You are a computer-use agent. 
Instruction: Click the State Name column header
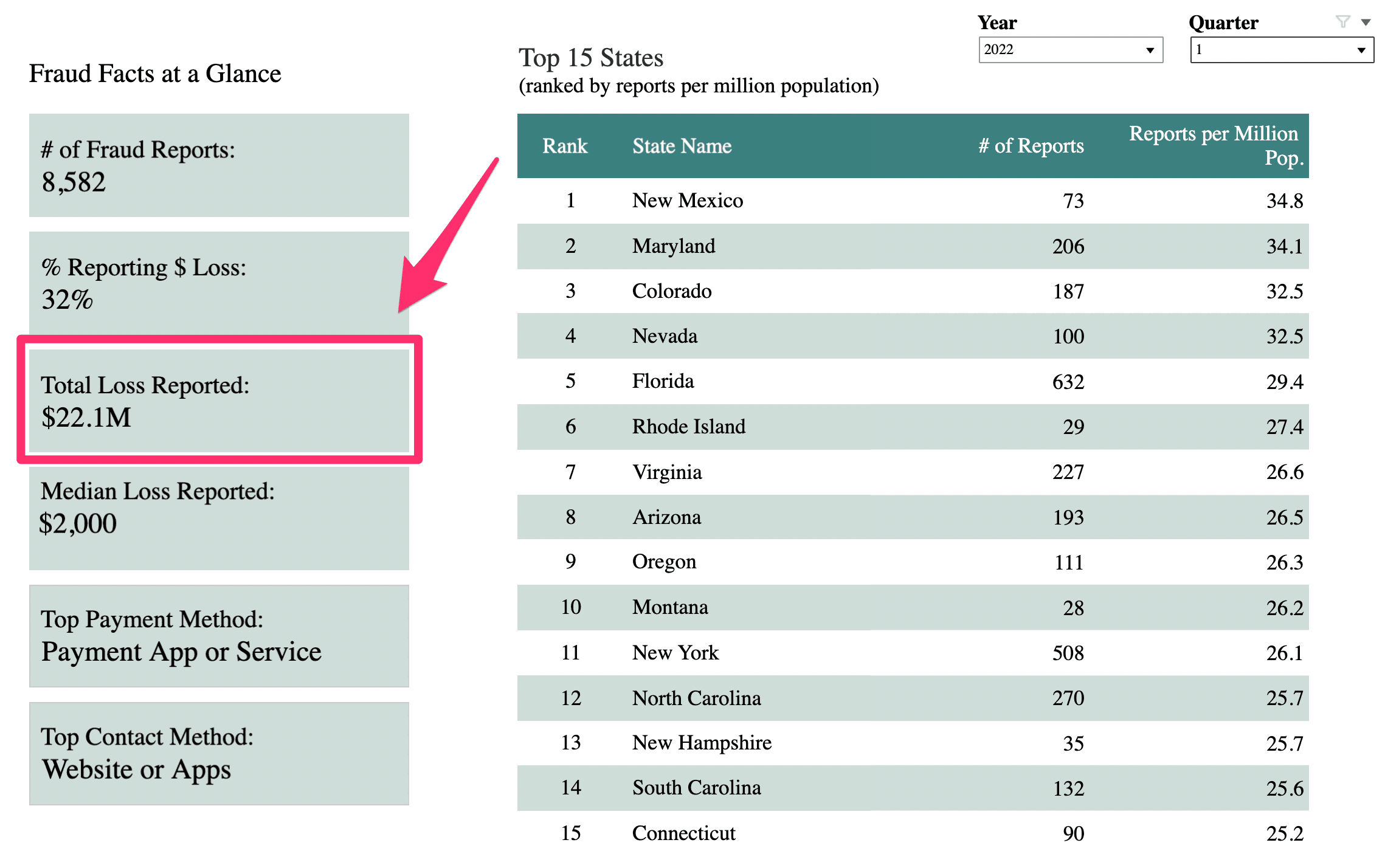(x=682, y=146)
